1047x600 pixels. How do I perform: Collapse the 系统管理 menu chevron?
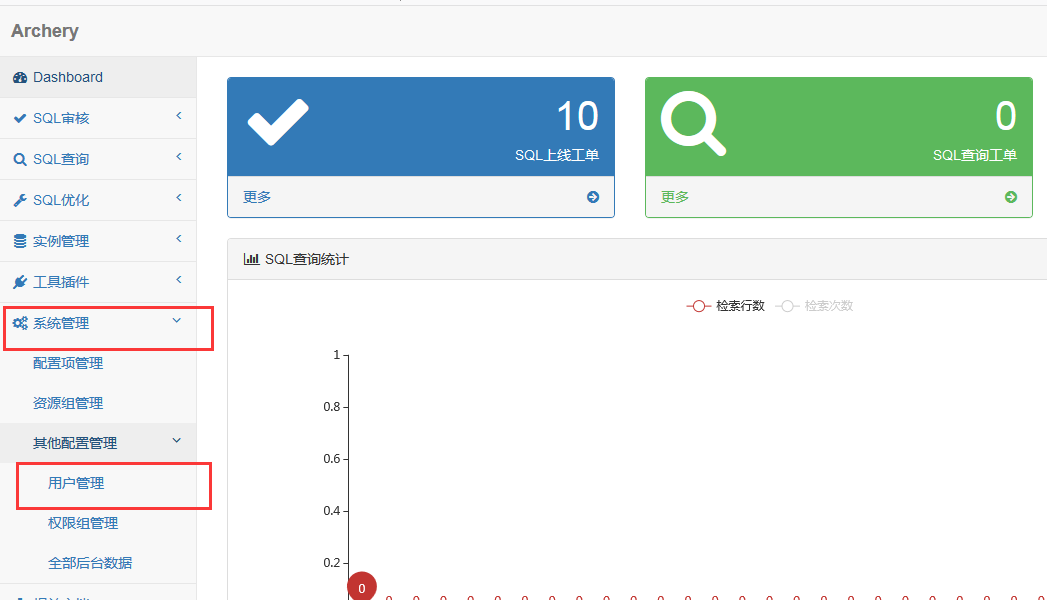pyautogui.click(x=177, y=321)
